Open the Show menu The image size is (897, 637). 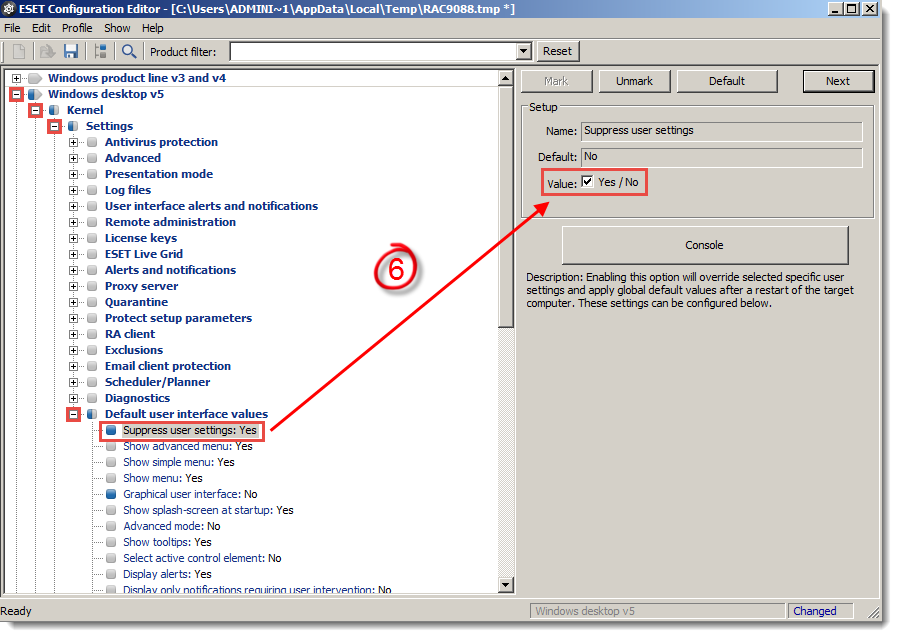(117, 28)
